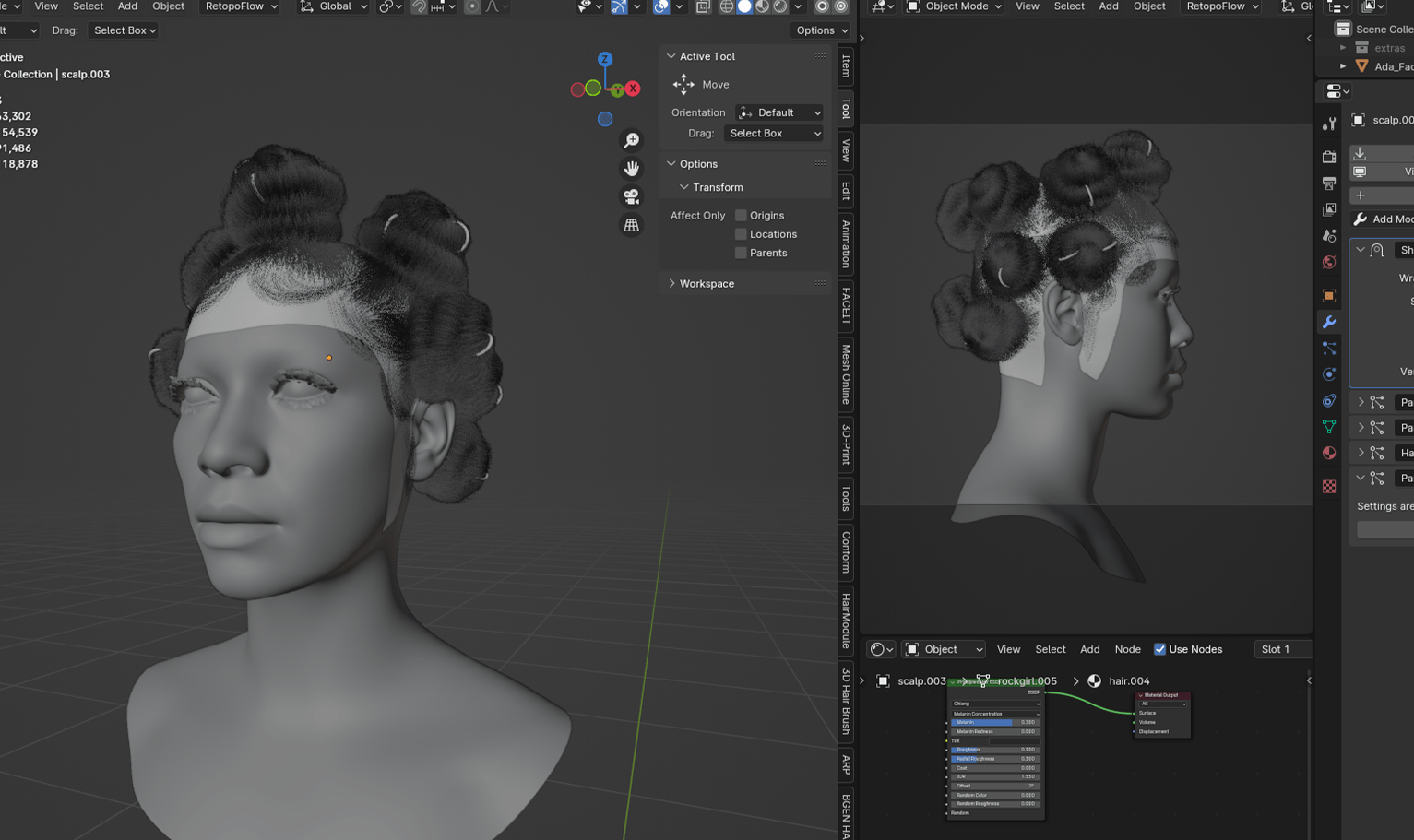Screen dimensions: 1414x840
Task: Open the Texture properties checker icon
Action: 1329,486
